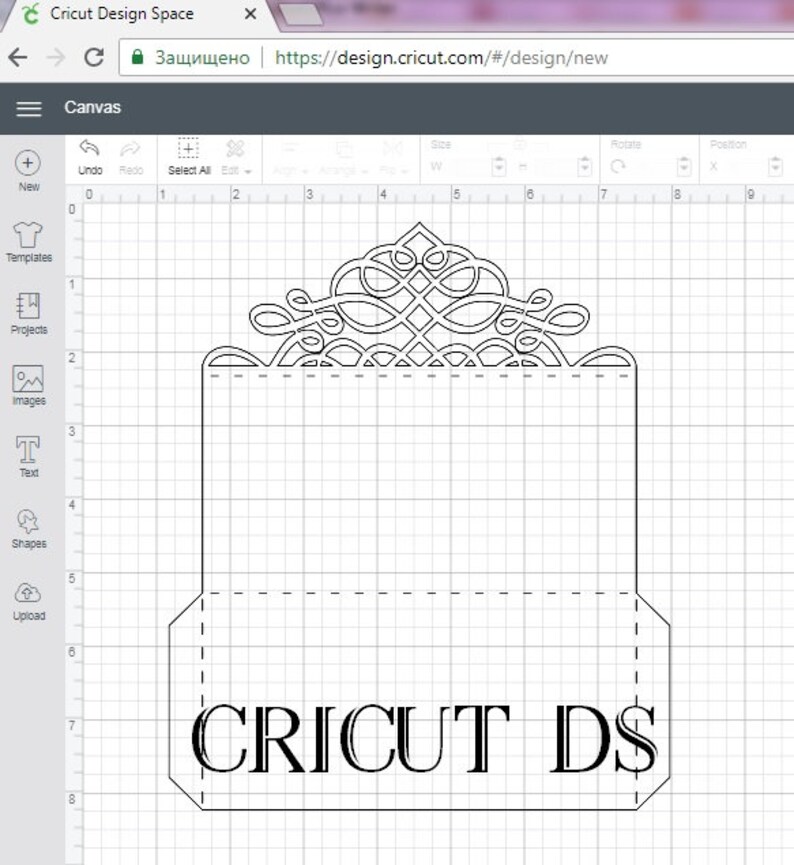Open the Edit dropdown
Screen dimensions: 794x865
pos(236,157)
